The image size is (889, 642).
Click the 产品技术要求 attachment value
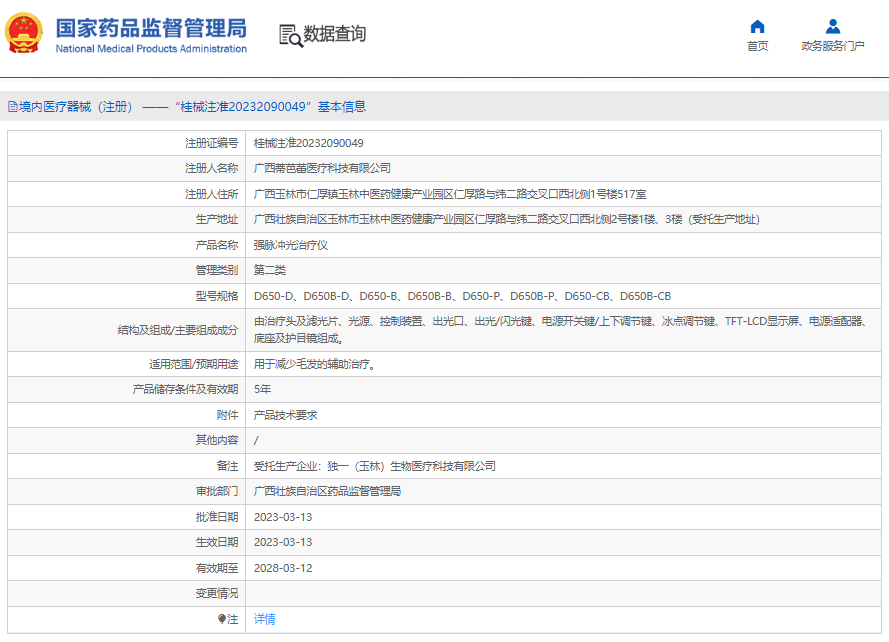[285, 415]
